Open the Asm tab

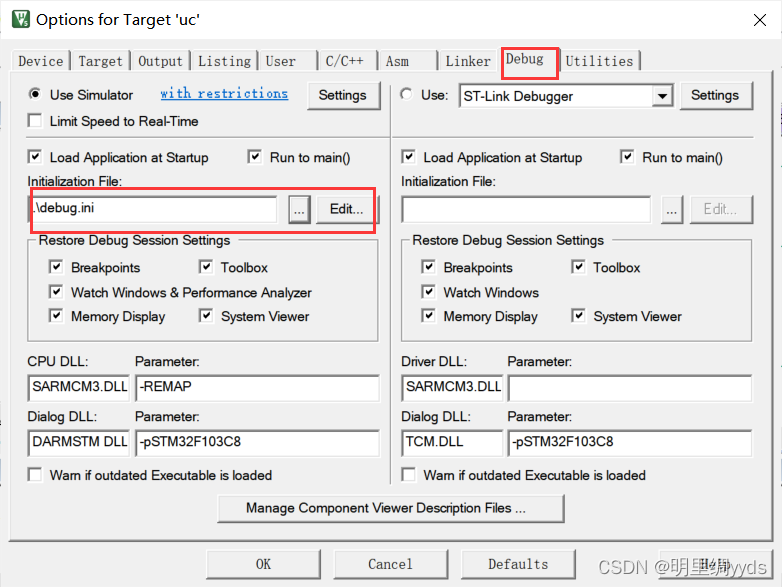[x=407, y=61]
